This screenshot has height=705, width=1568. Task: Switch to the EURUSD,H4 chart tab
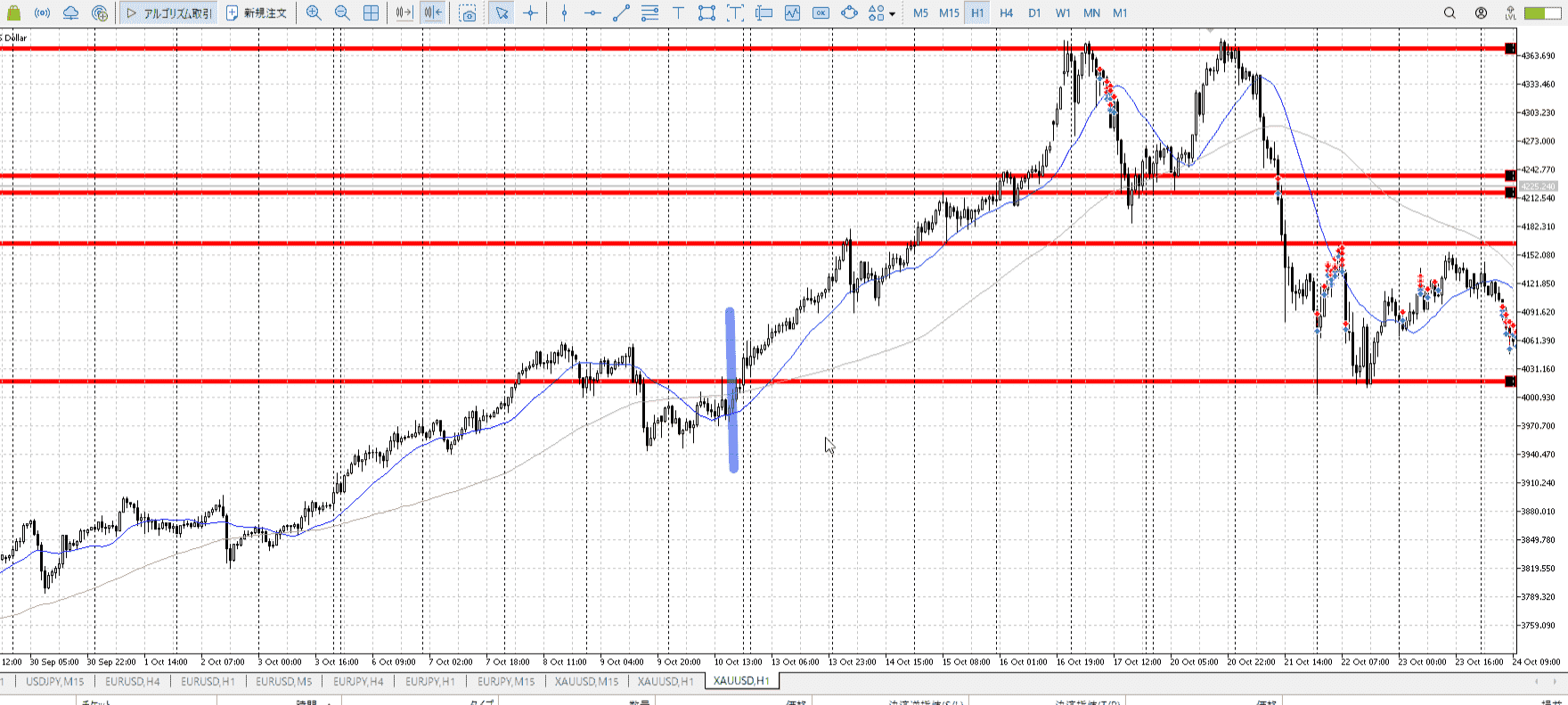coord(133,682)
